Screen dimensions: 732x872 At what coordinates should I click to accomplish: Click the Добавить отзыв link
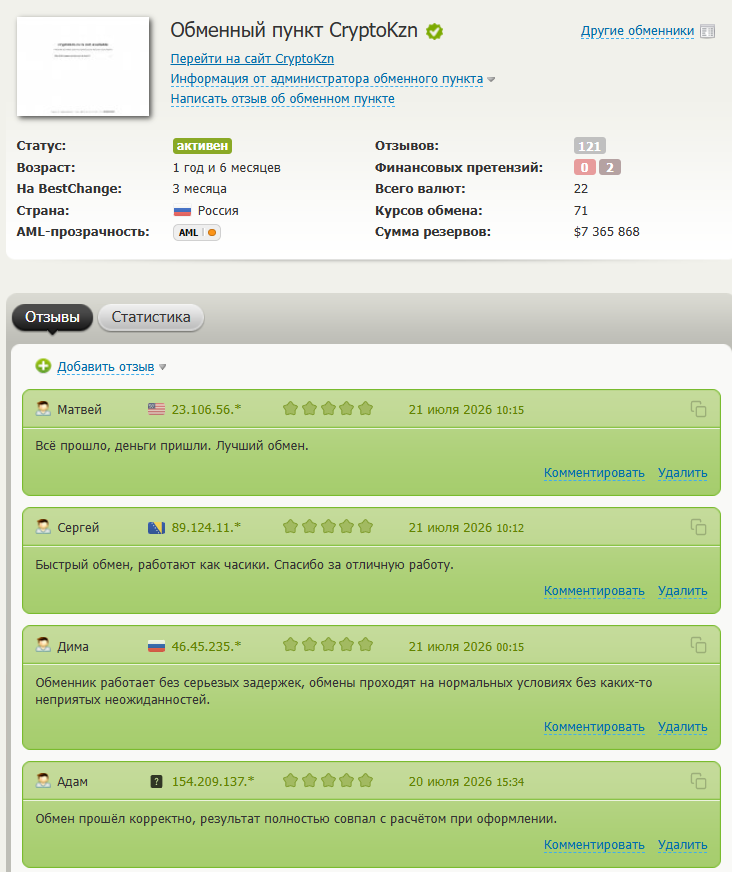coord(106,366)
